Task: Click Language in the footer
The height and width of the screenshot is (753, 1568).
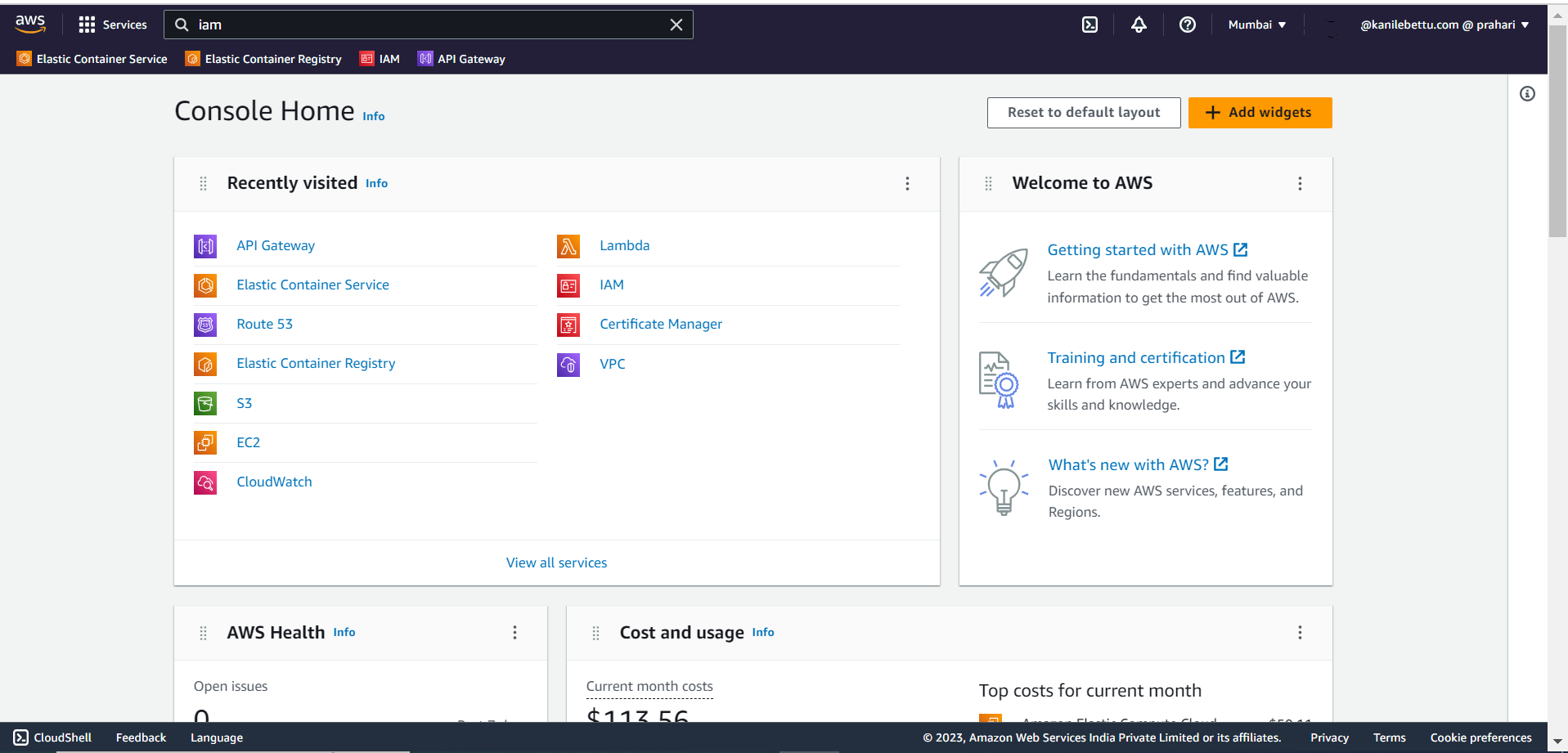Action: pos(217,737)
